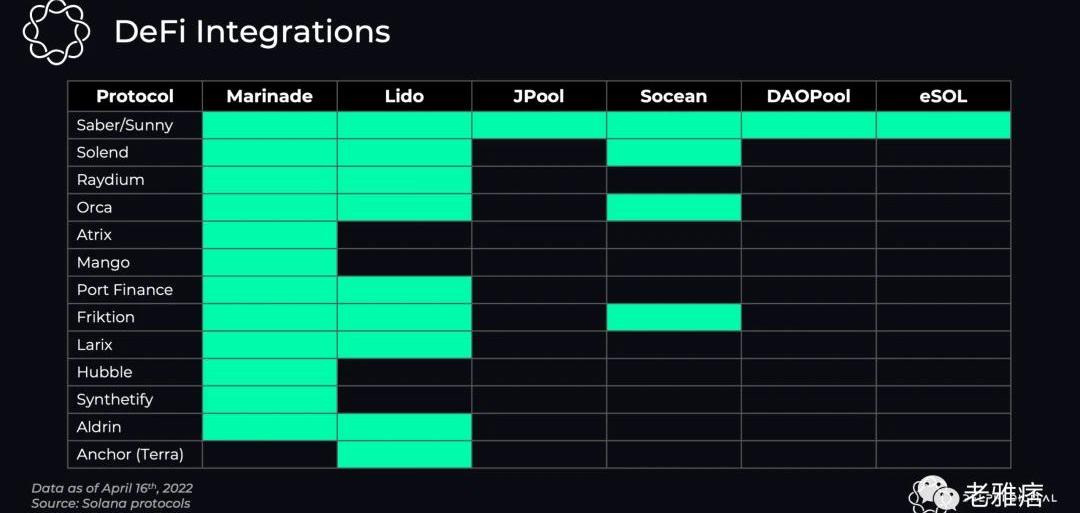
Task: Click the eSOL column header
Action: (942, 97)
